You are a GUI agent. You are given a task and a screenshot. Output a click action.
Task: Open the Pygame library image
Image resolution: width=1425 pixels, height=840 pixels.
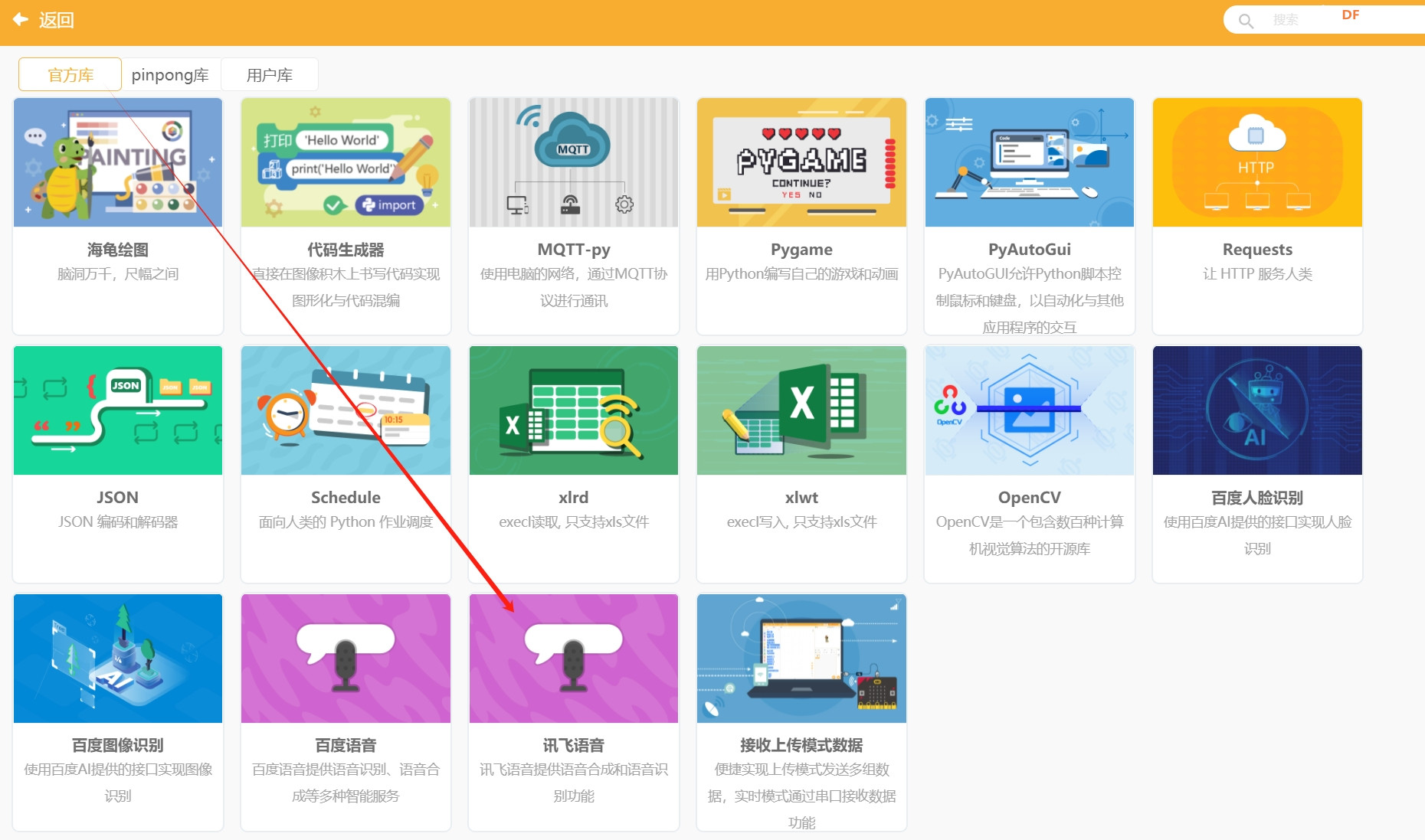[x=801, y=162]
